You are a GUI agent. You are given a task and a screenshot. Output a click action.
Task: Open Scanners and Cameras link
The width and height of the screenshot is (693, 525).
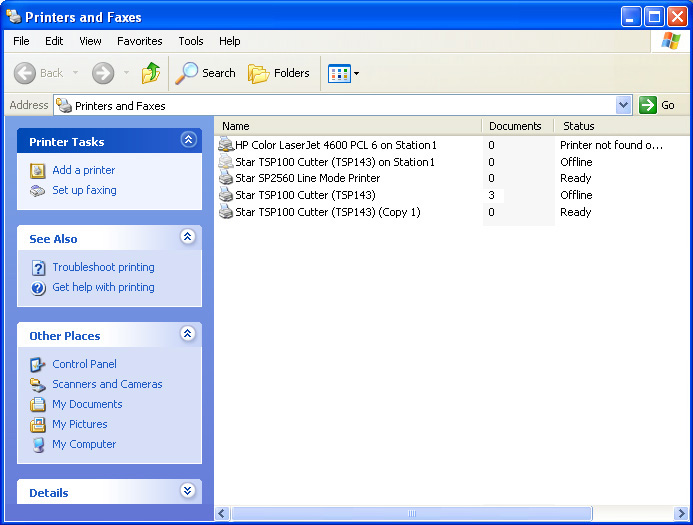point(107,384)
